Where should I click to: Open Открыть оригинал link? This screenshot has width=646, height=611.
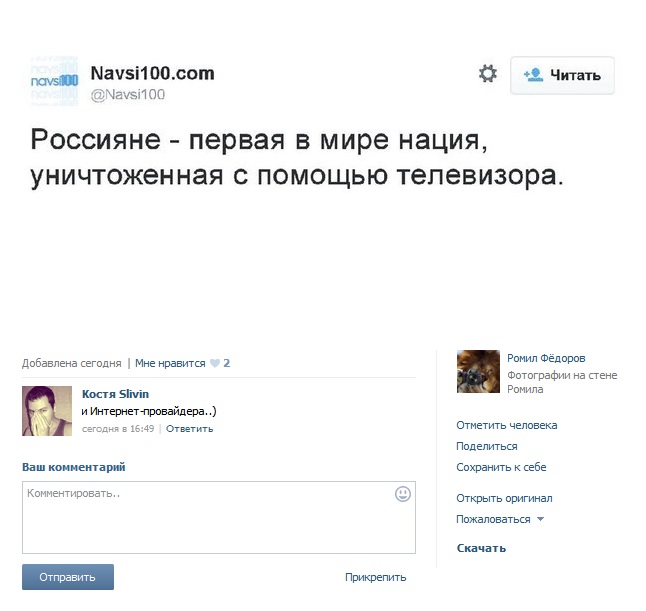(x=504, y=498)
